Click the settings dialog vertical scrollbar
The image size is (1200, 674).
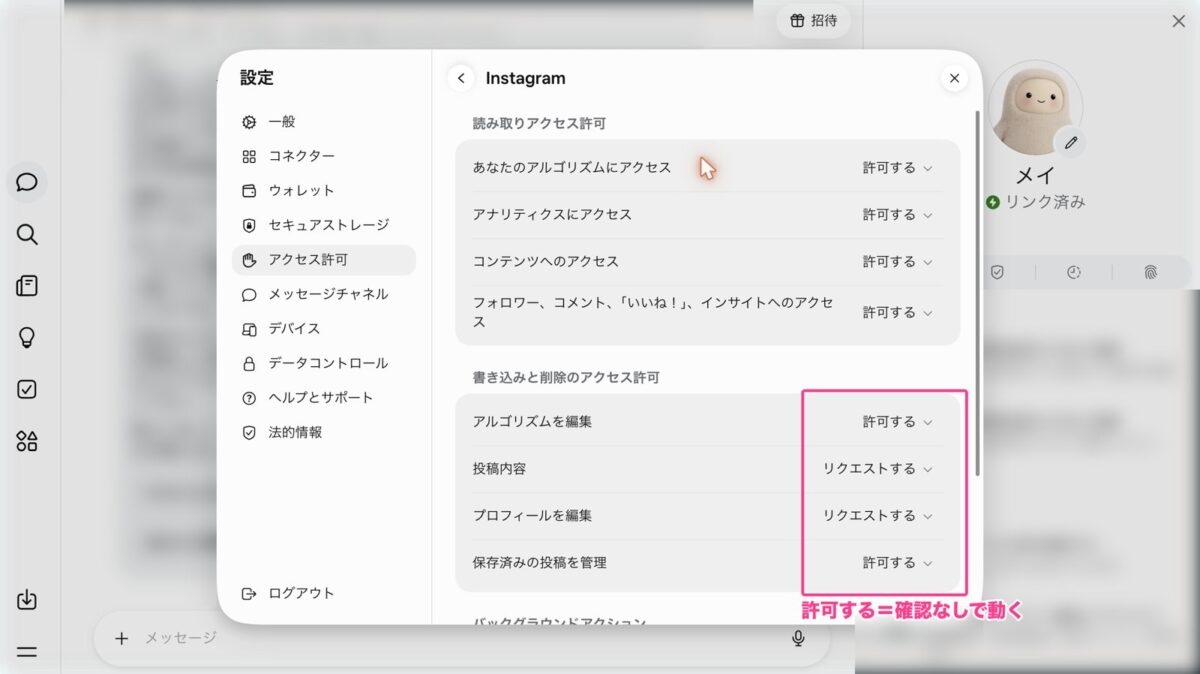click(x=977, y=292)
